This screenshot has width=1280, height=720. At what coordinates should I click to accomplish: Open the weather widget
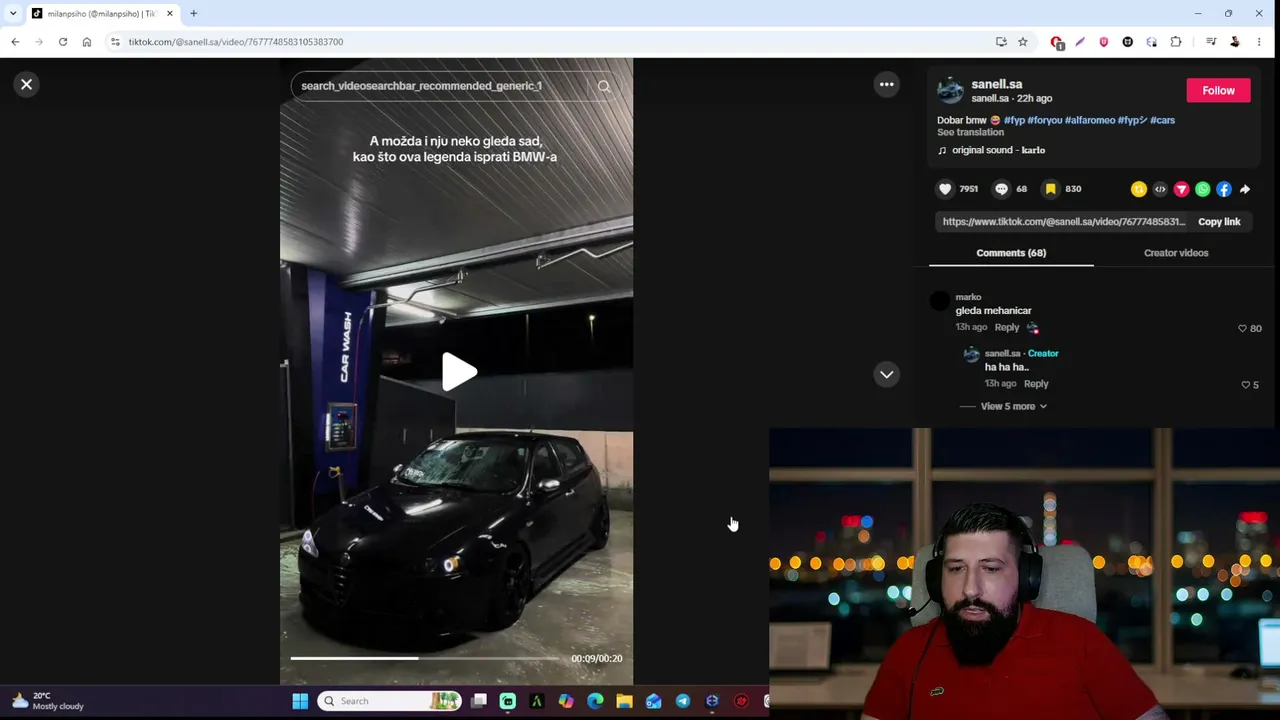point(48,701)
